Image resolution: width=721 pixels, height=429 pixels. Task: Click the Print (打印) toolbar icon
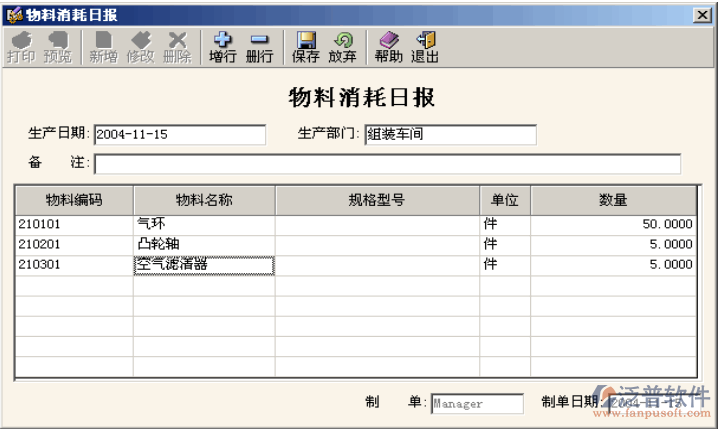point(21,47)
